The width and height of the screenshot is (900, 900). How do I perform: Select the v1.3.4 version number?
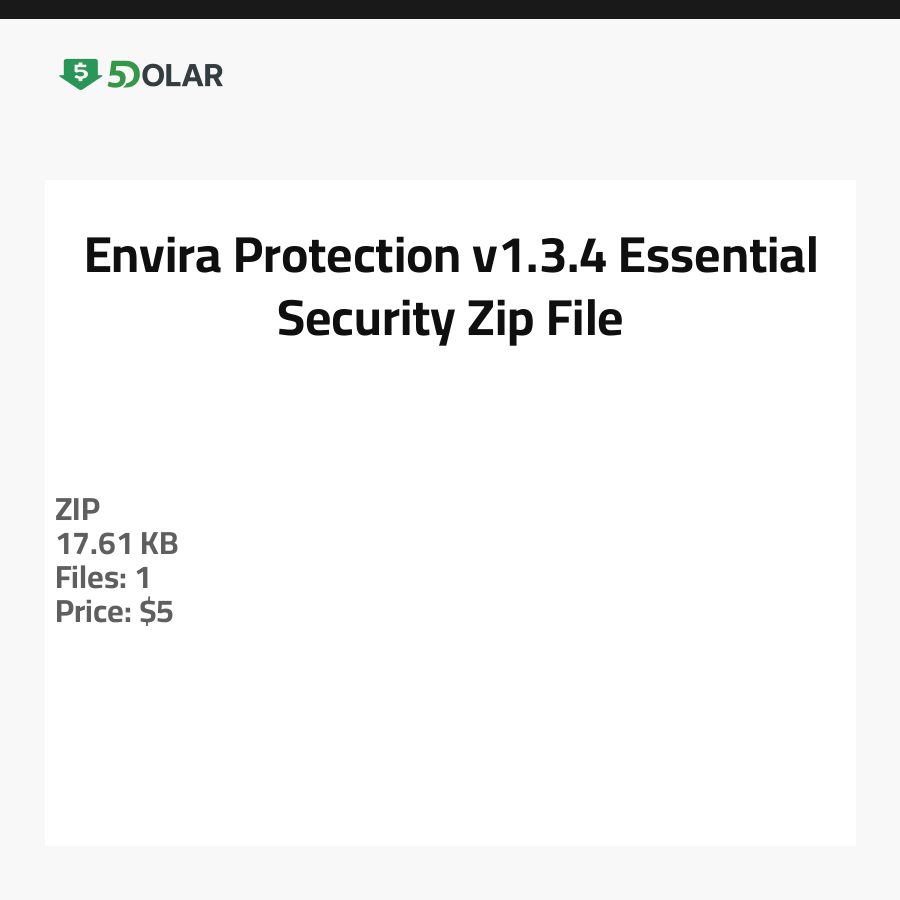[x=538, y=256]
